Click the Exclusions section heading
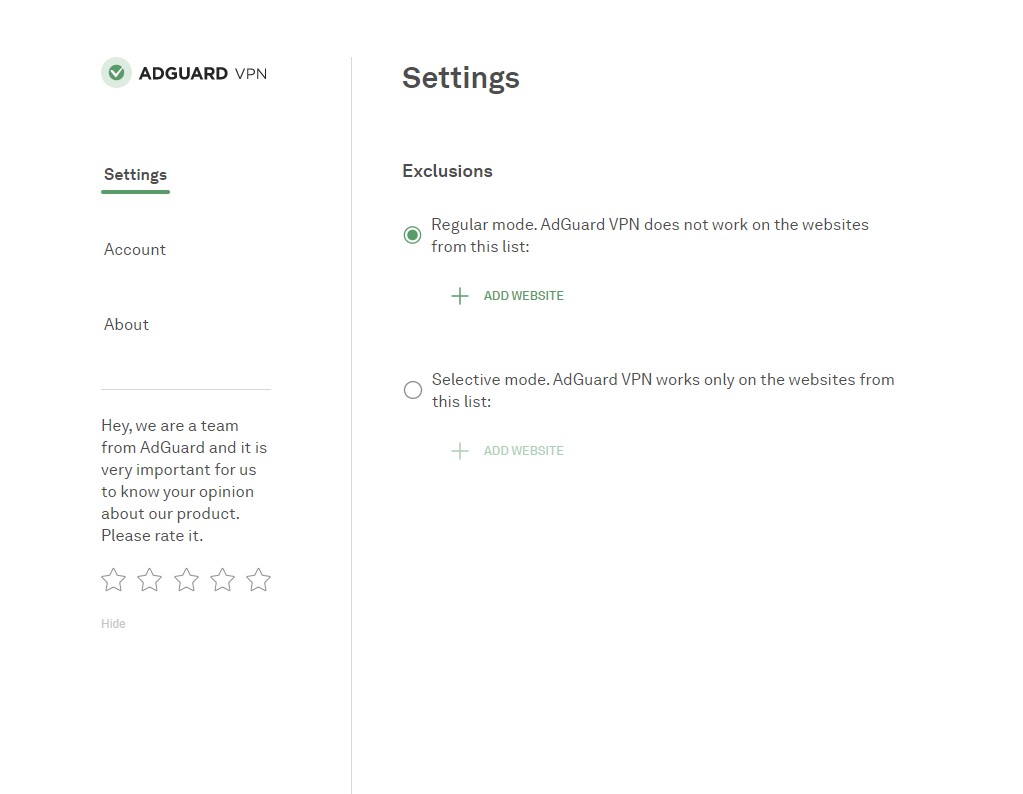This screenshot has height=794, width=1023. (x=447, y=171)
